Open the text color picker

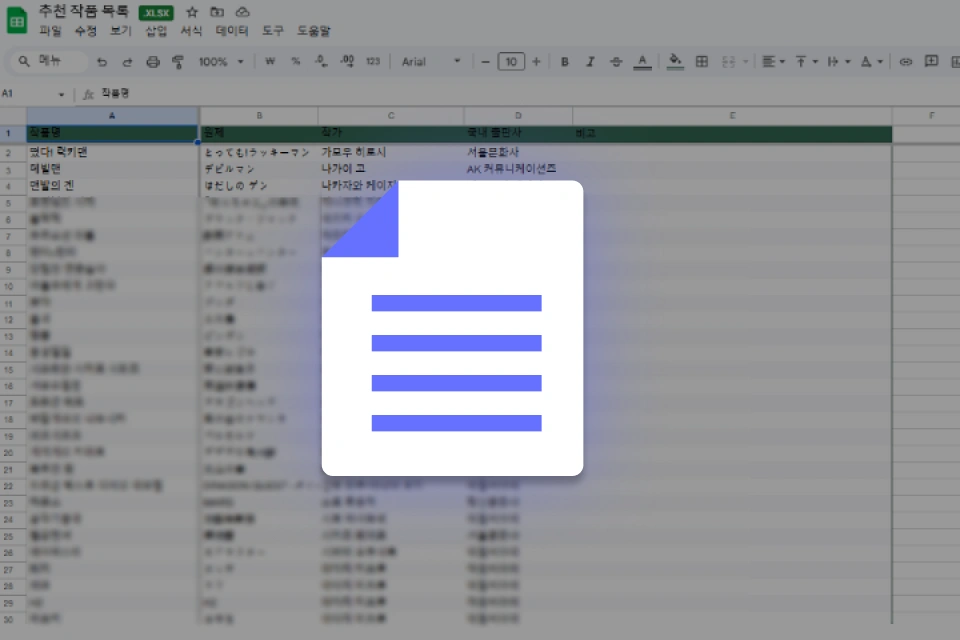(x=642, y=62)
